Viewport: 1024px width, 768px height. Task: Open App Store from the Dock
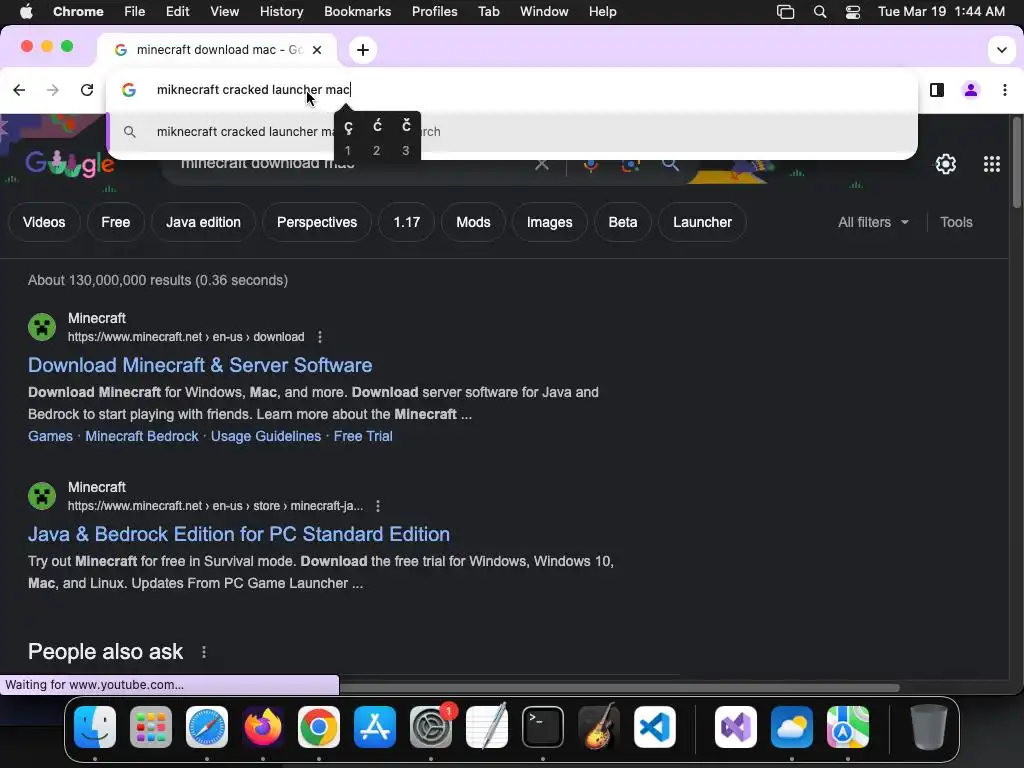[375, 727]
